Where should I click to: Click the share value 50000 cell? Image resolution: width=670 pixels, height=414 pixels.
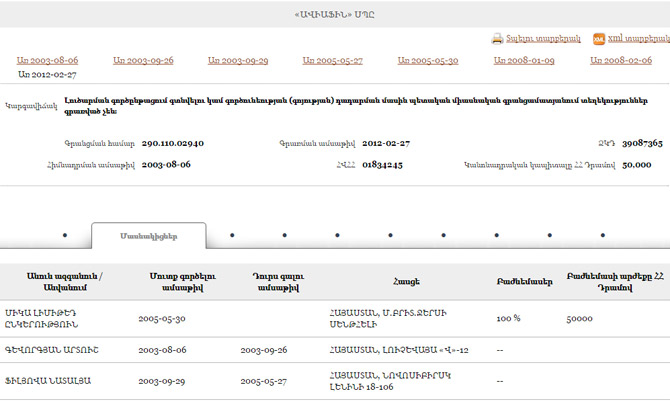[x=579, y=319]
